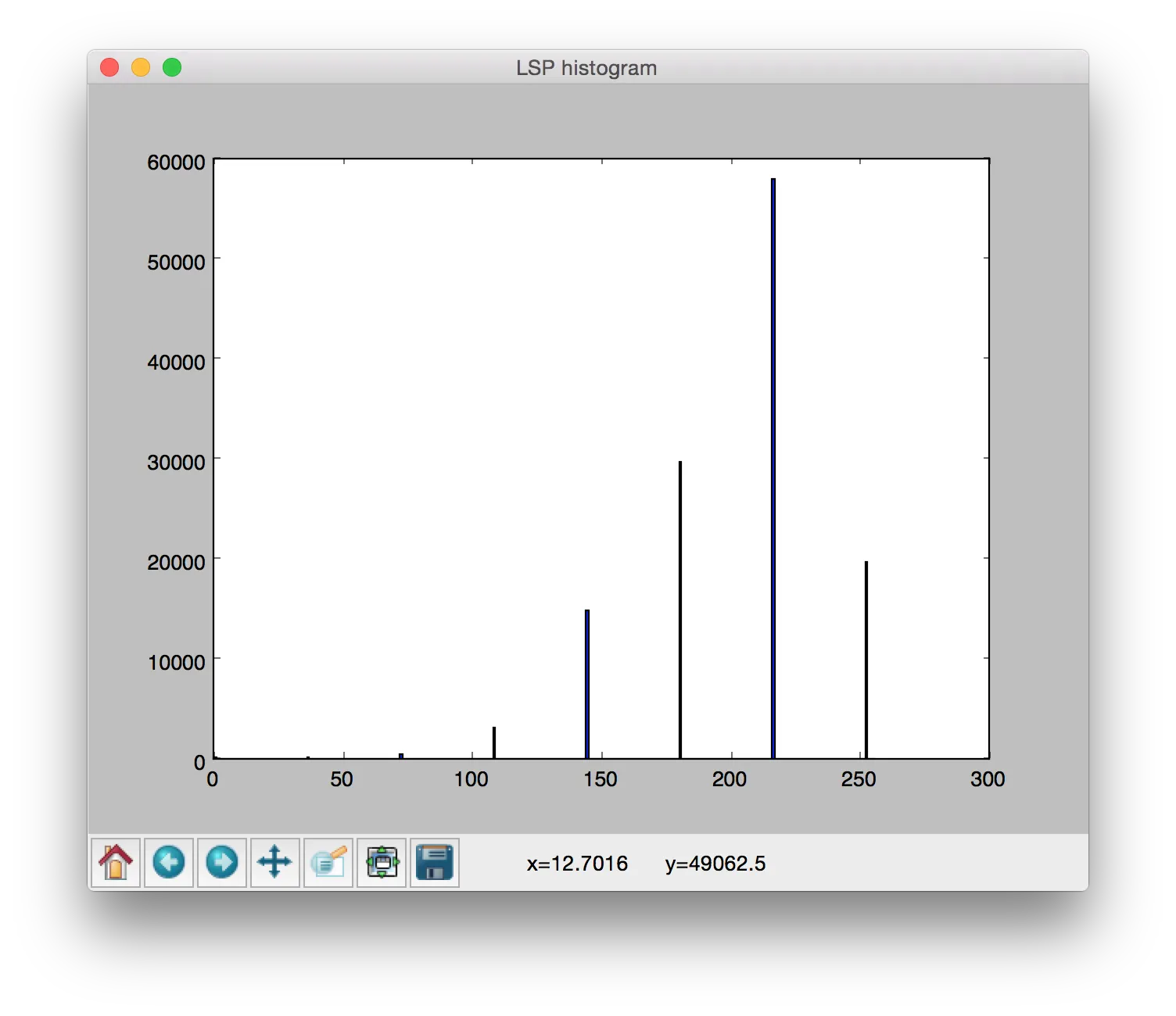Close the LSP histogram window
The image size is (1176, 1016).
[109, 67]
